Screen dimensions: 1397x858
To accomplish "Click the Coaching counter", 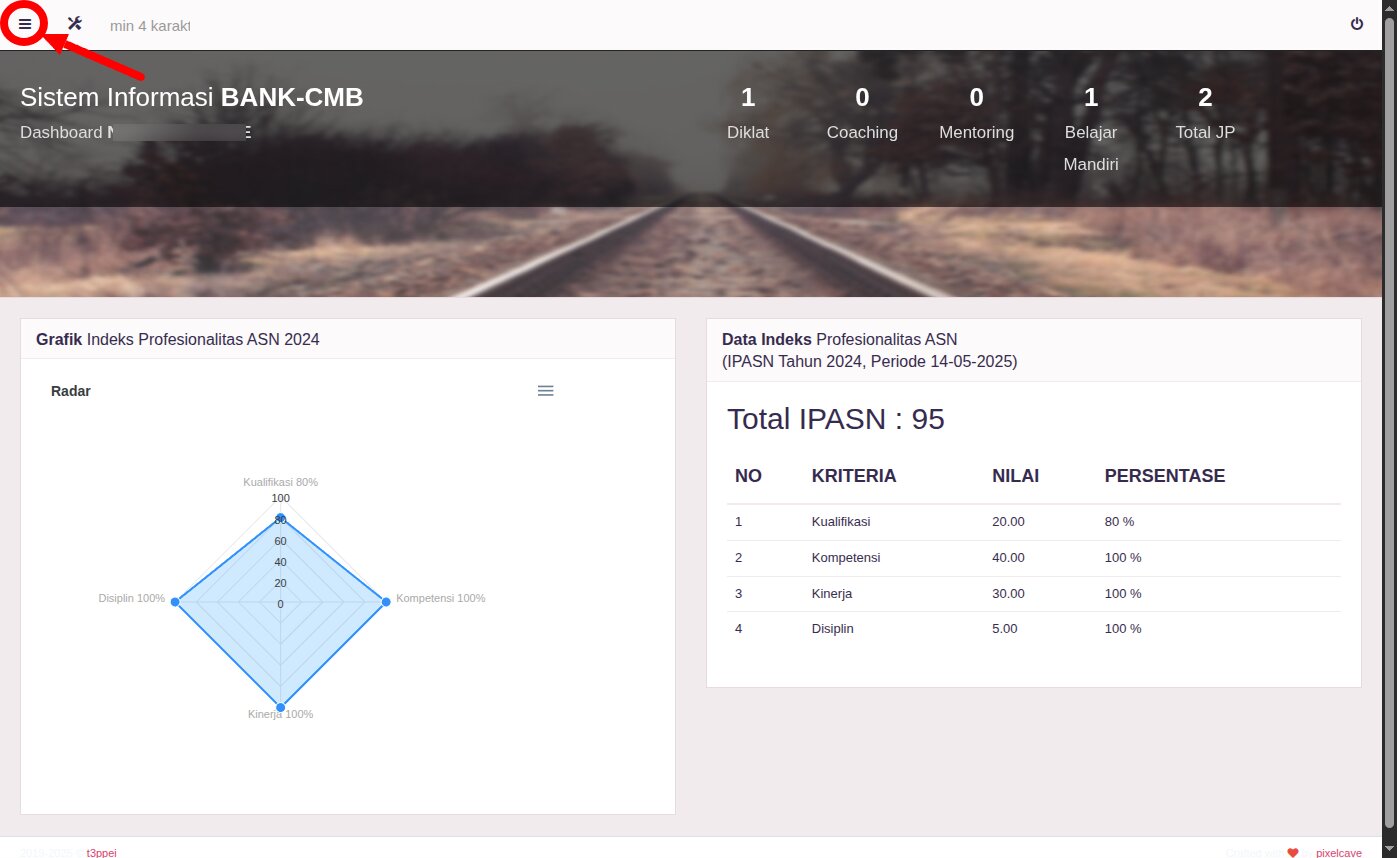I will click(x=862, y=113).
